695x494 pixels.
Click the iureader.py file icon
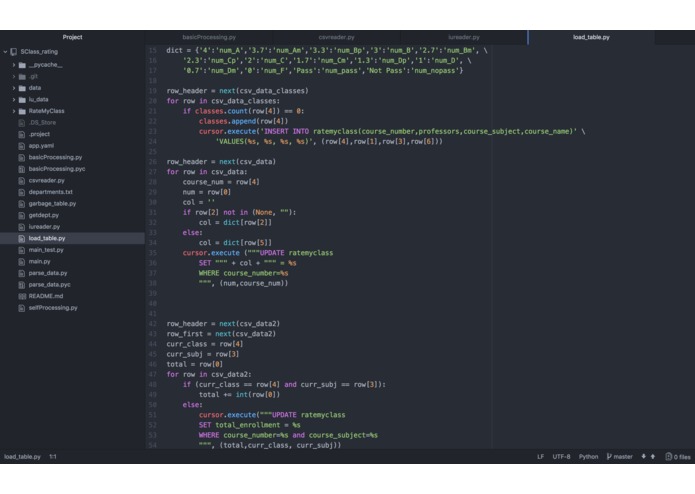(21, 227)
